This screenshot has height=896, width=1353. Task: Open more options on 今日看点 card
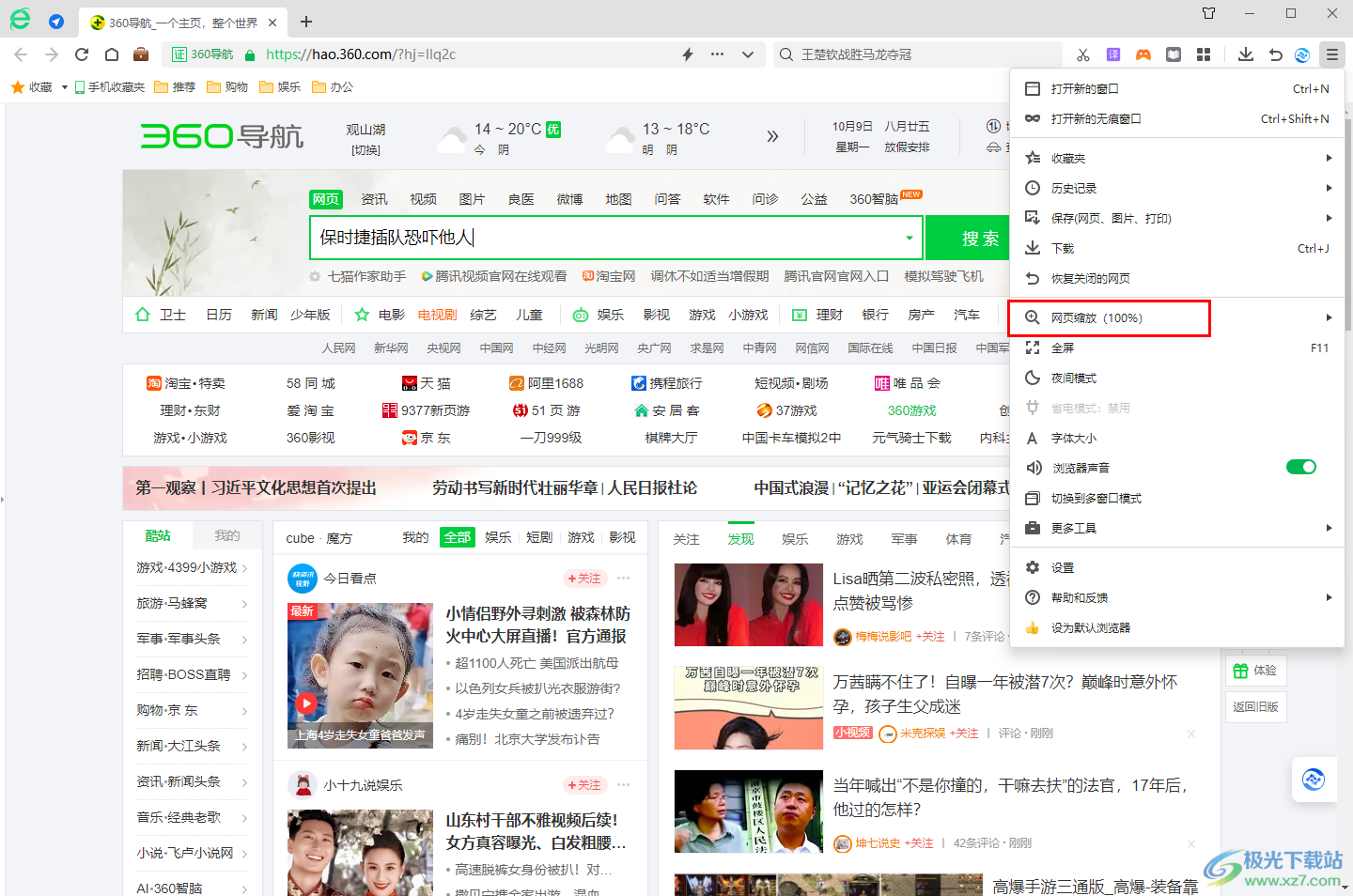point(624,578)
